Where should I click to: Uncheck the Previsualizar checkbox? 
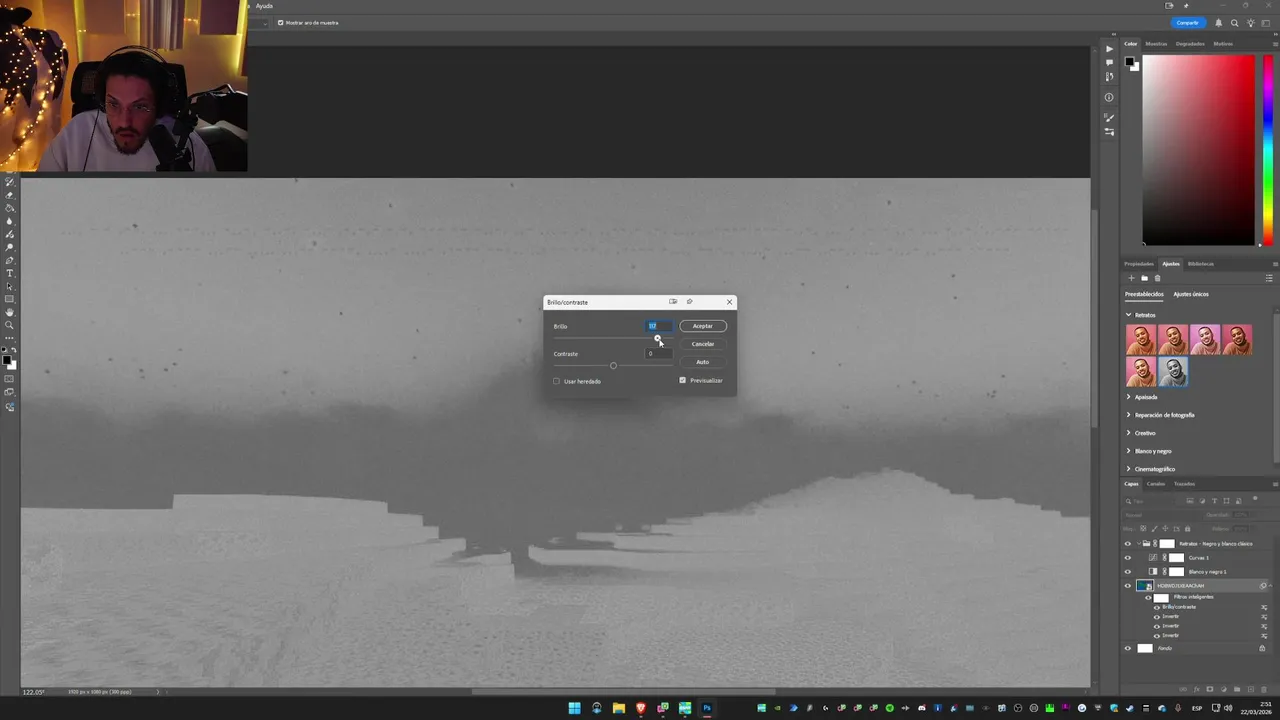[683, 380]
